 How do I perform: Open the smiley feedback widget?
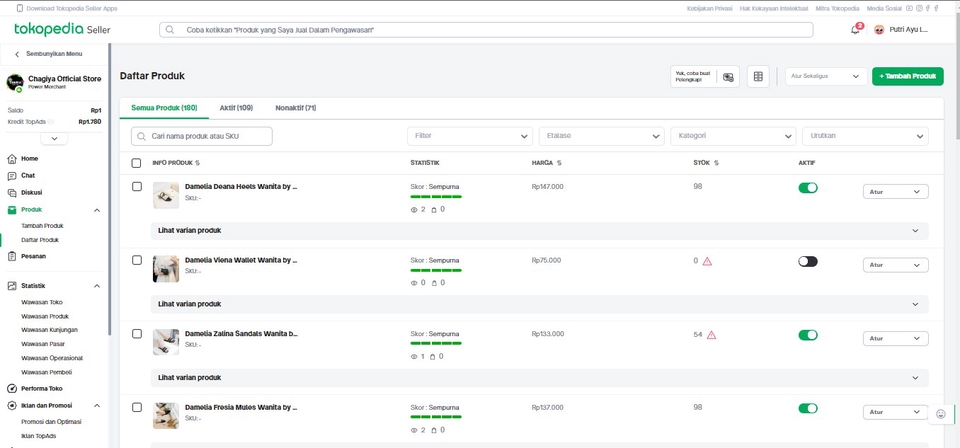pyautogui.click(x=941, y=414)
